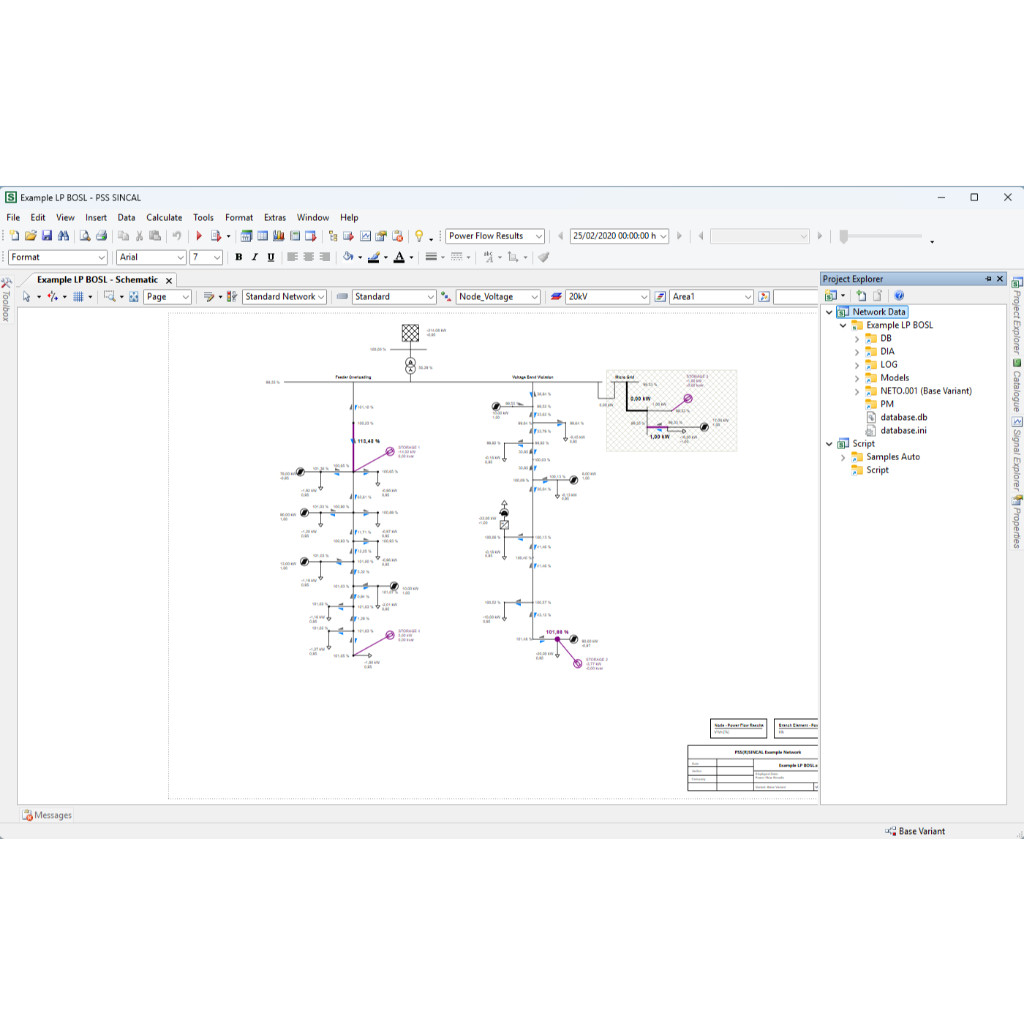This screenshot has width=1024, height=1024.
Task: Open Print Preview from the toolbar
Action: click(85, 236)
